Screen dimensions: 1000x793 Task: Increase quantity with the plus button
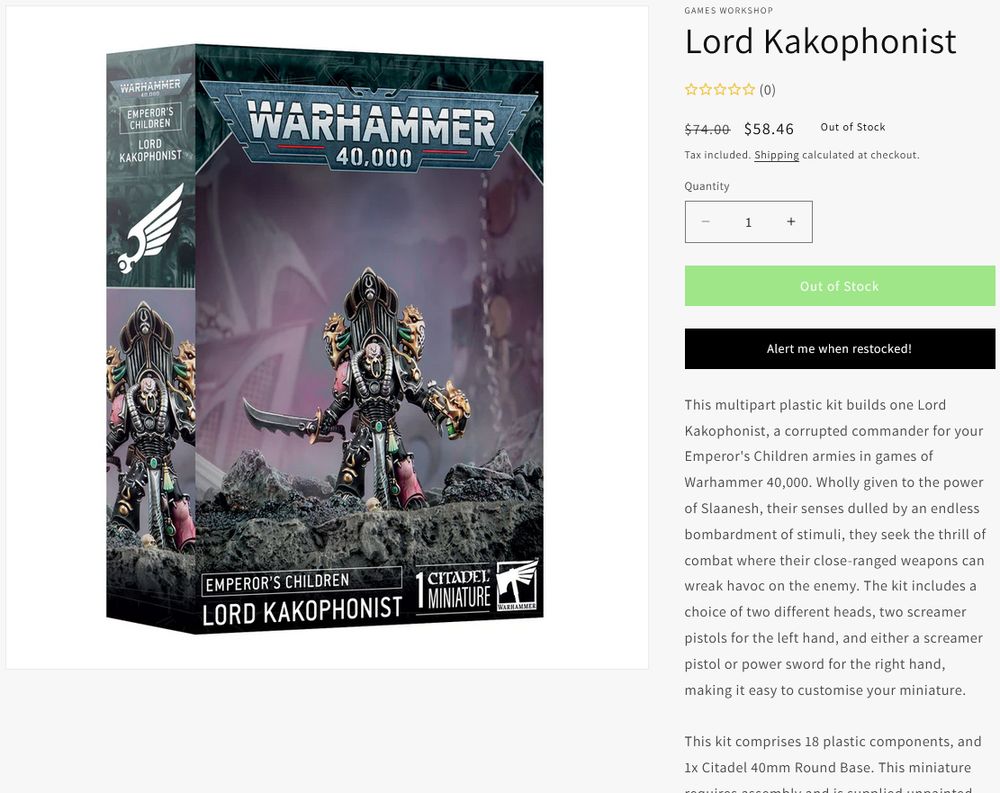click(x=791, y=221)
